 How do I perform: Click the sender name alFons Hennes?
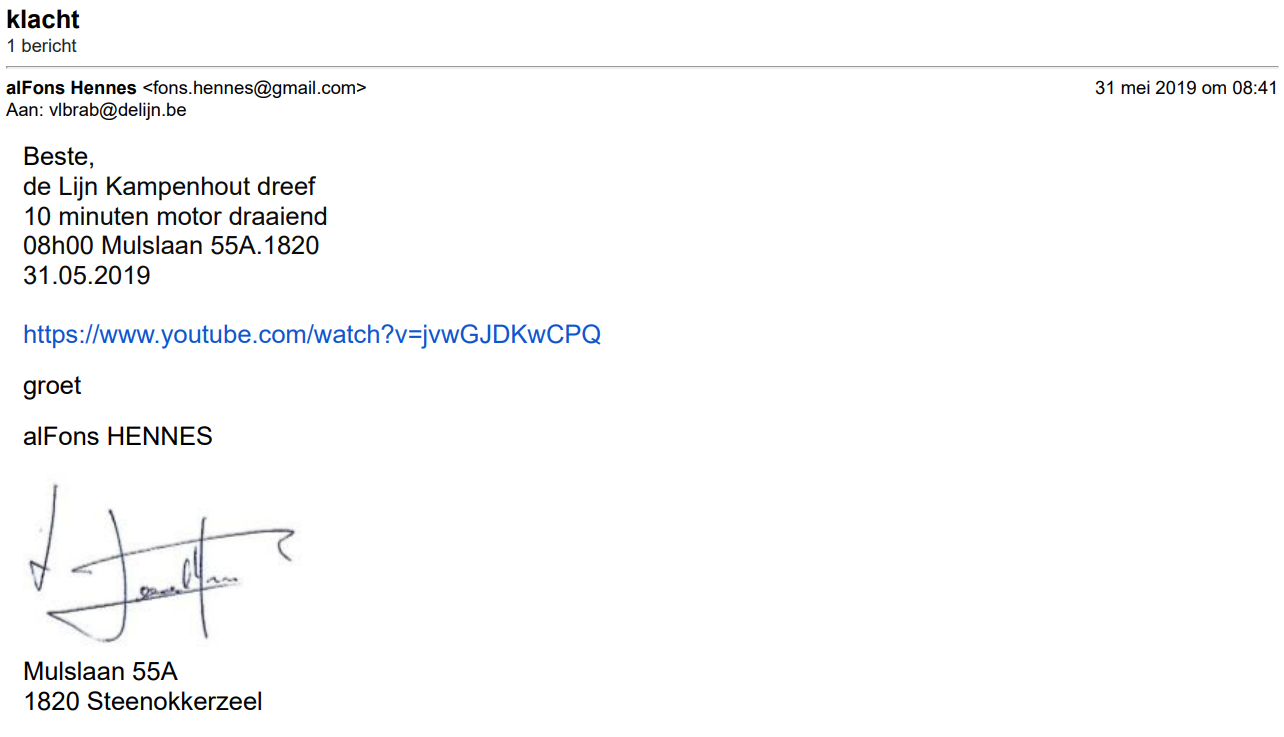(71, 88)
